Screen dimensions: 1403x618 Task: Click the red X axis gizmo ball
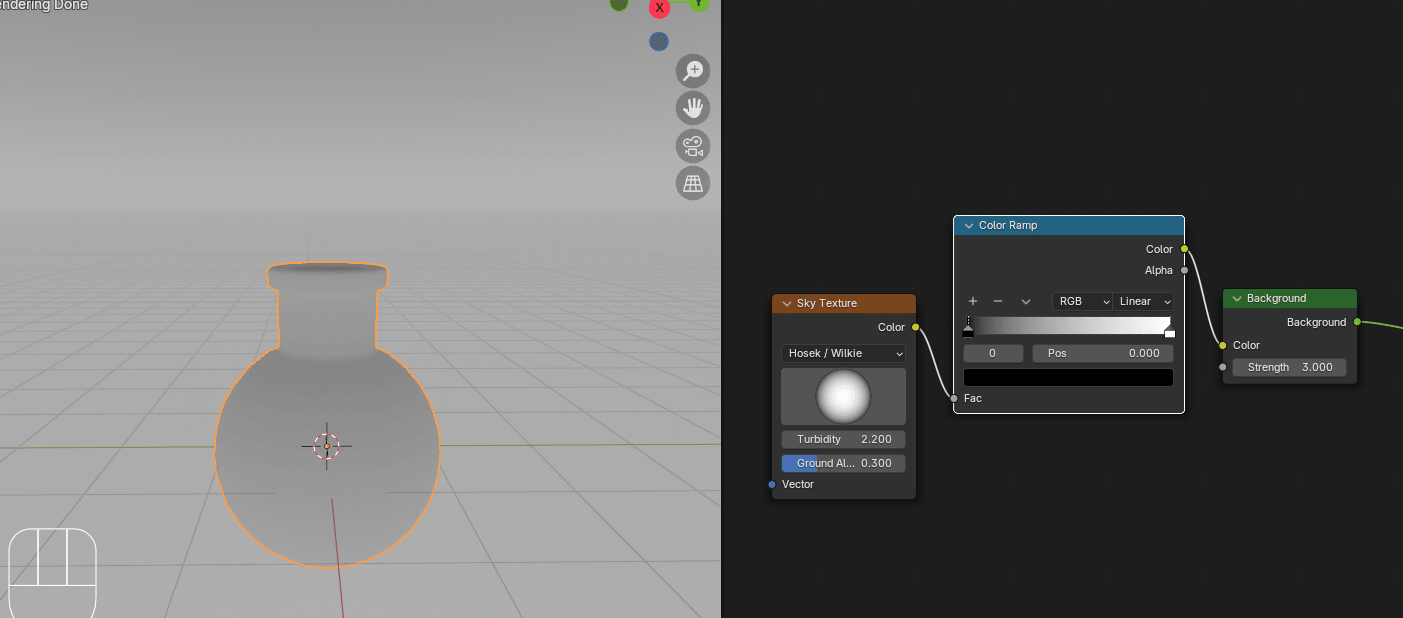tap(659, 8)
